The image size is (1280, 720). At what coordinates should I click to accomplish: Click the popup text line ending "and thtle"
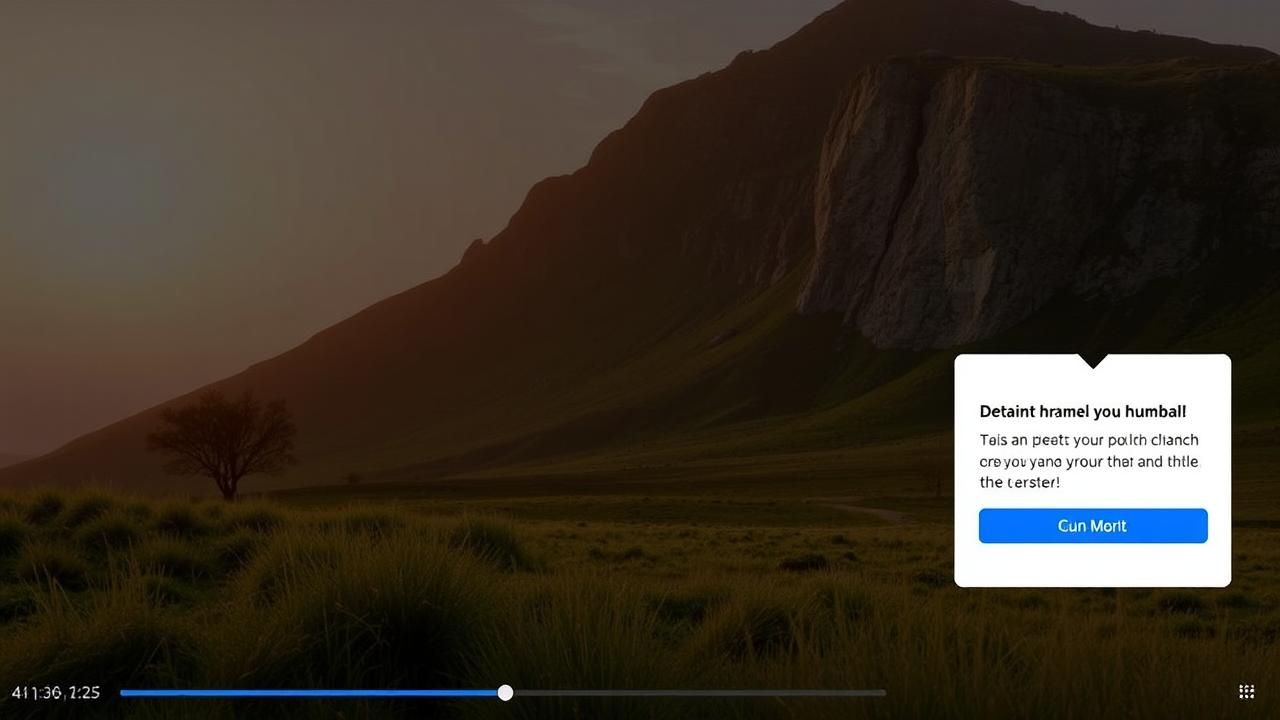pyautogui.click(x=1088, y=462)
